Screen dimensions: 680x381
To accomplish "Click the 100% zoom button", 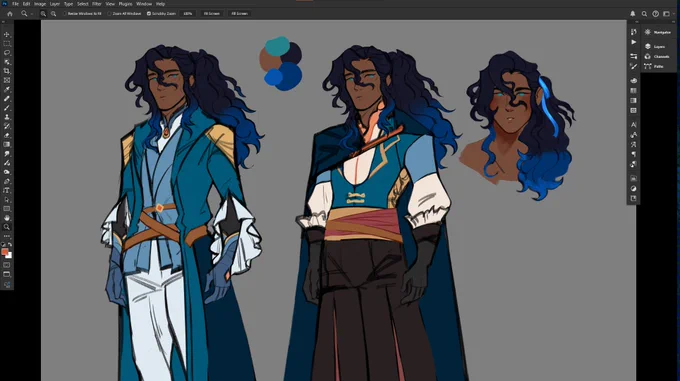I will [187, 14].
